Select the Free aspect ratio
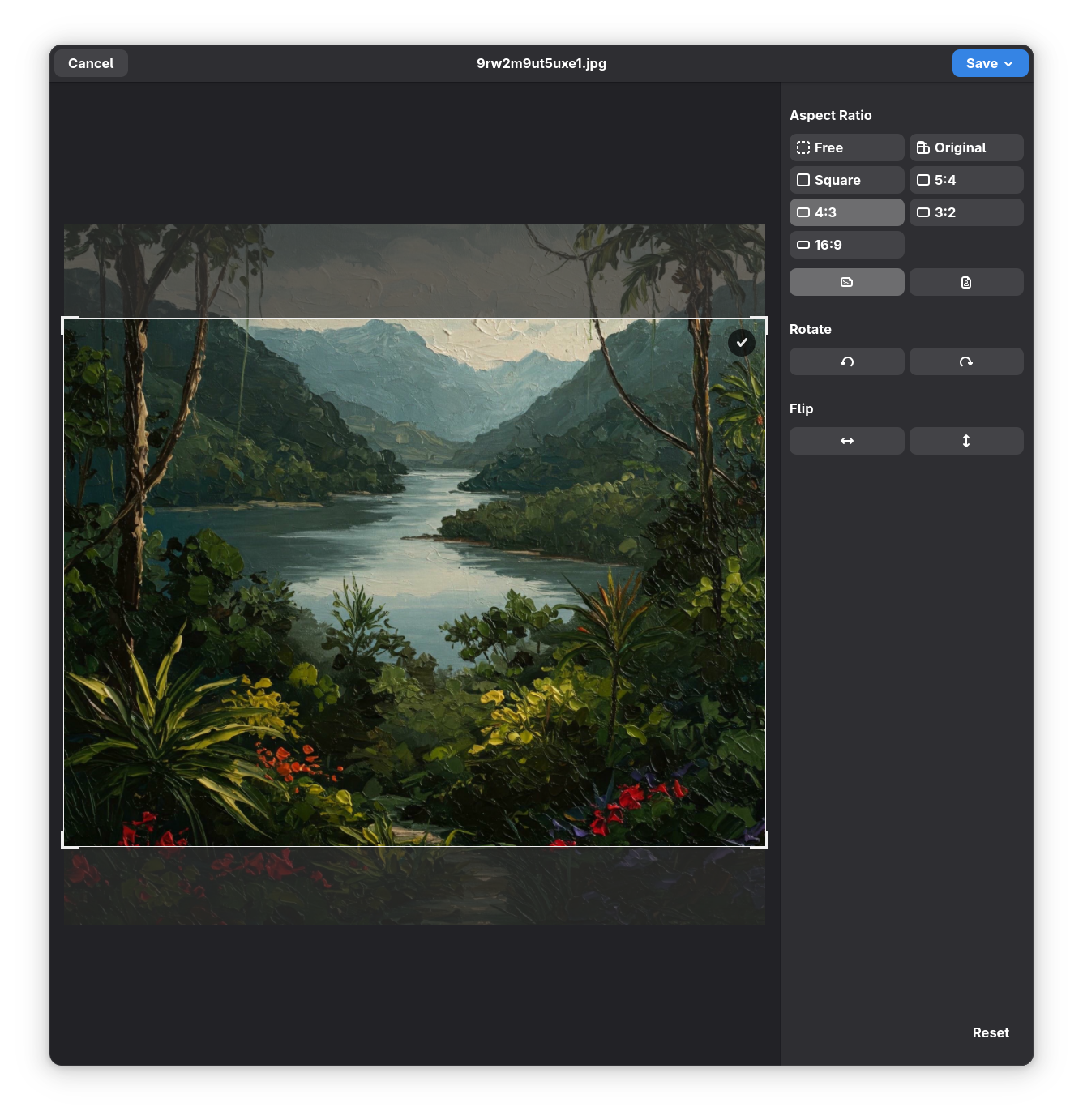This screenshot has width=1083, height=1120. tap(846, 147)
